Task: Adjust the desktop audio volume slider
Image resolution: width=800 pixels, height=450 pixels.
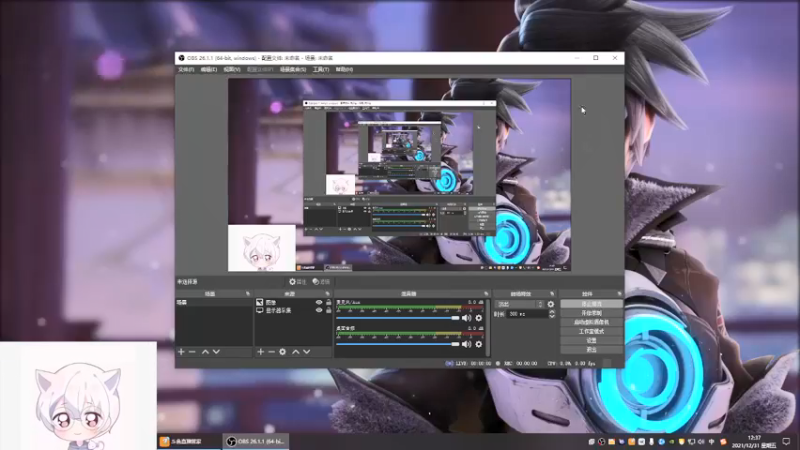Action: coord(397,344)
